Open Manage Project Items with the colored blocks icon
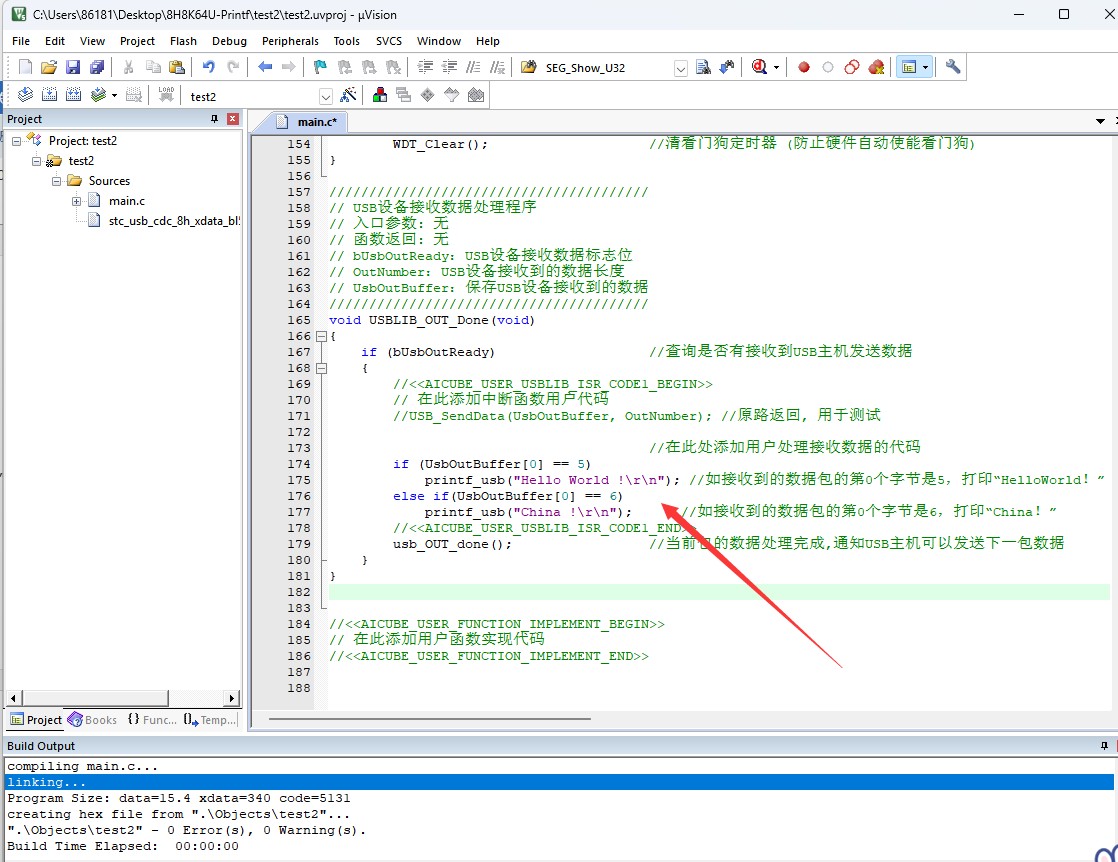 click(380, 95)
